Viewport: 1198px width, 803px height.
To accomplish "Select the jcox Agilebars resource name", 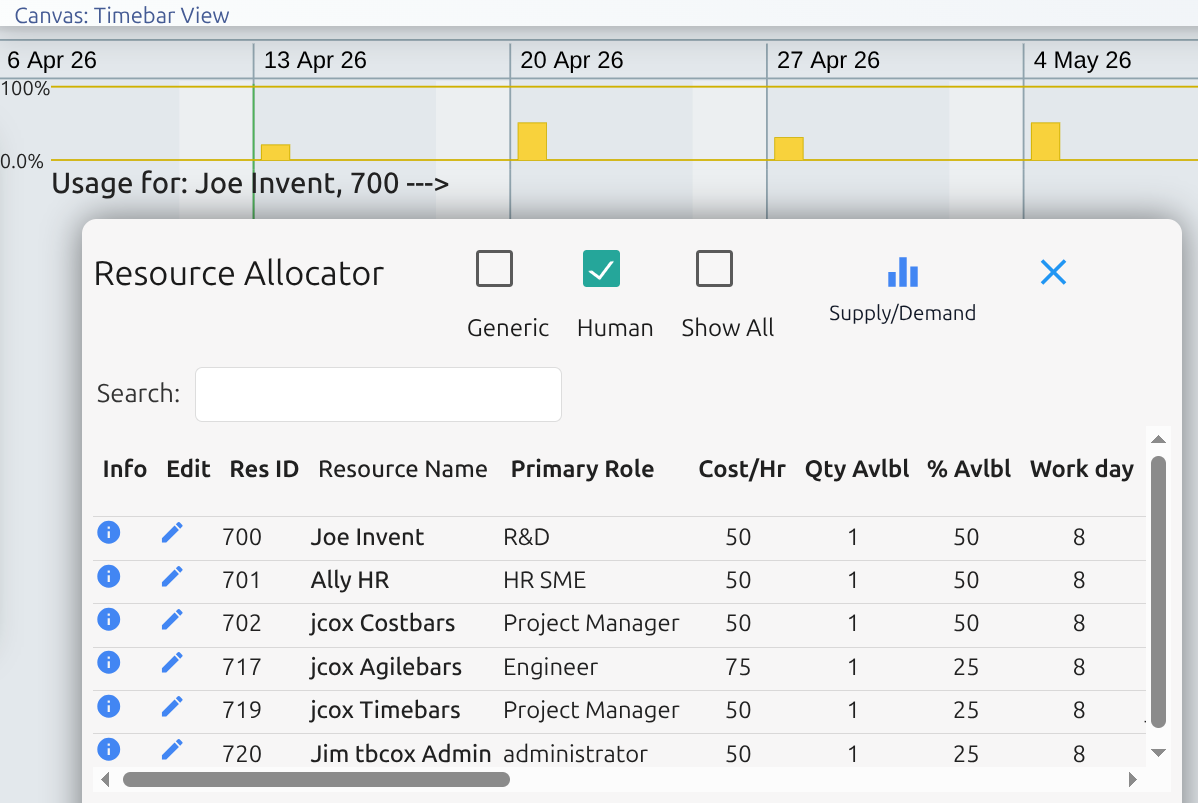I will point(386,667).
